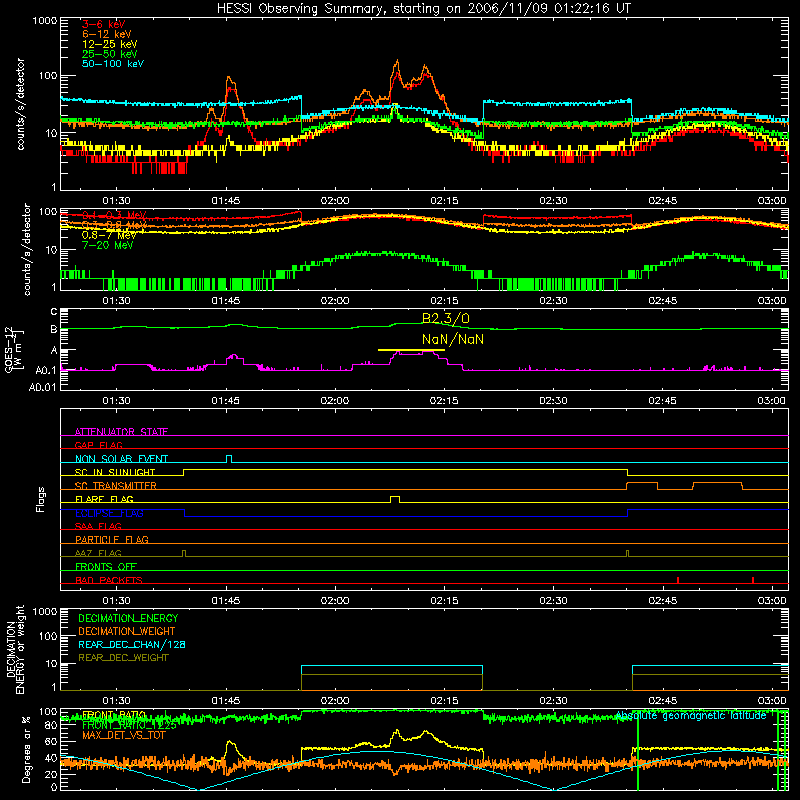Select the red "3-6 keV" legend label
Image resolution: width=800 pixels, height=800 pixels.
(103, 24)
